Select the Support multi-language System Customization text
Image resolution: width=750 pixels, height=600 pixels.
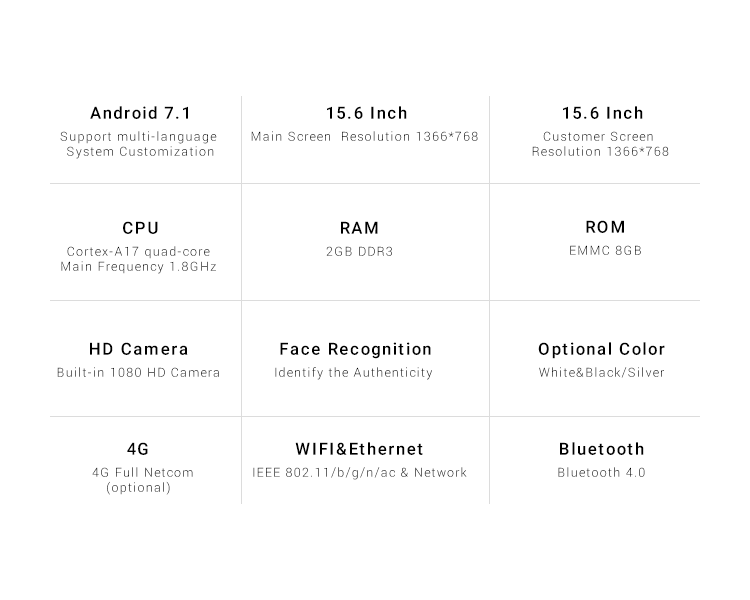point(139,144)
